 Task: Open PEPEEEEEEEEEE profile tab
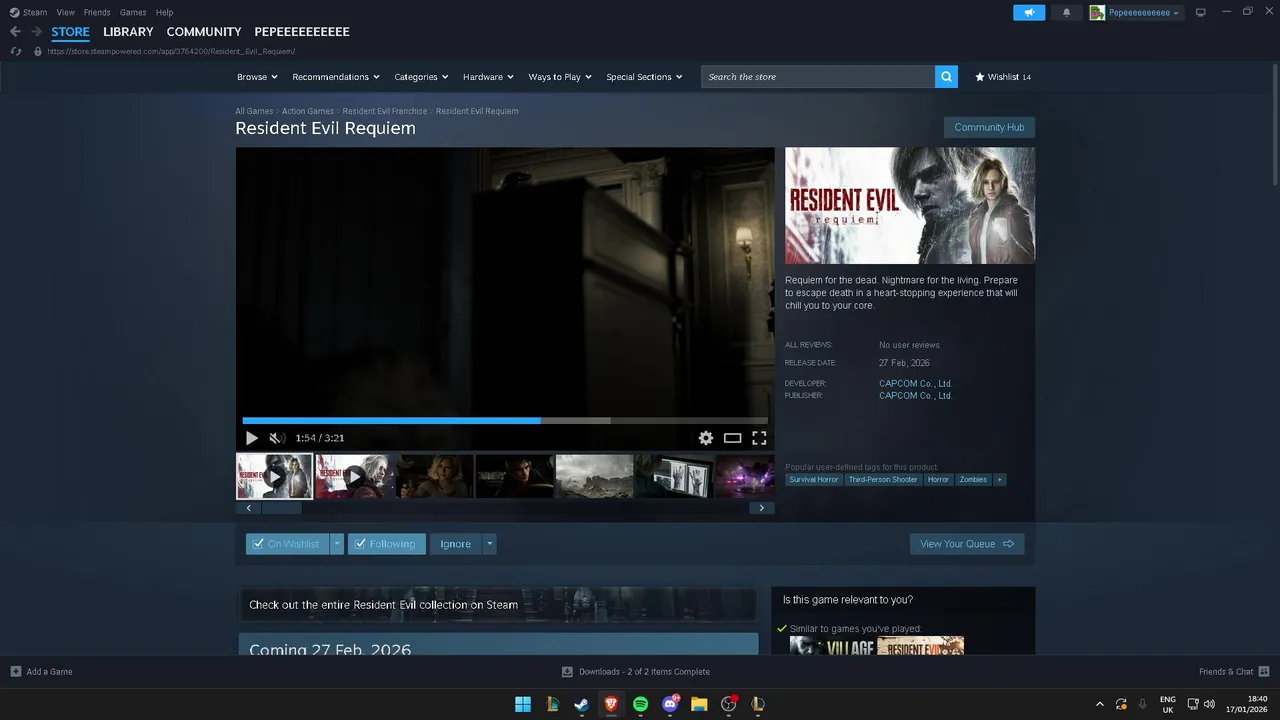point(302,32)
